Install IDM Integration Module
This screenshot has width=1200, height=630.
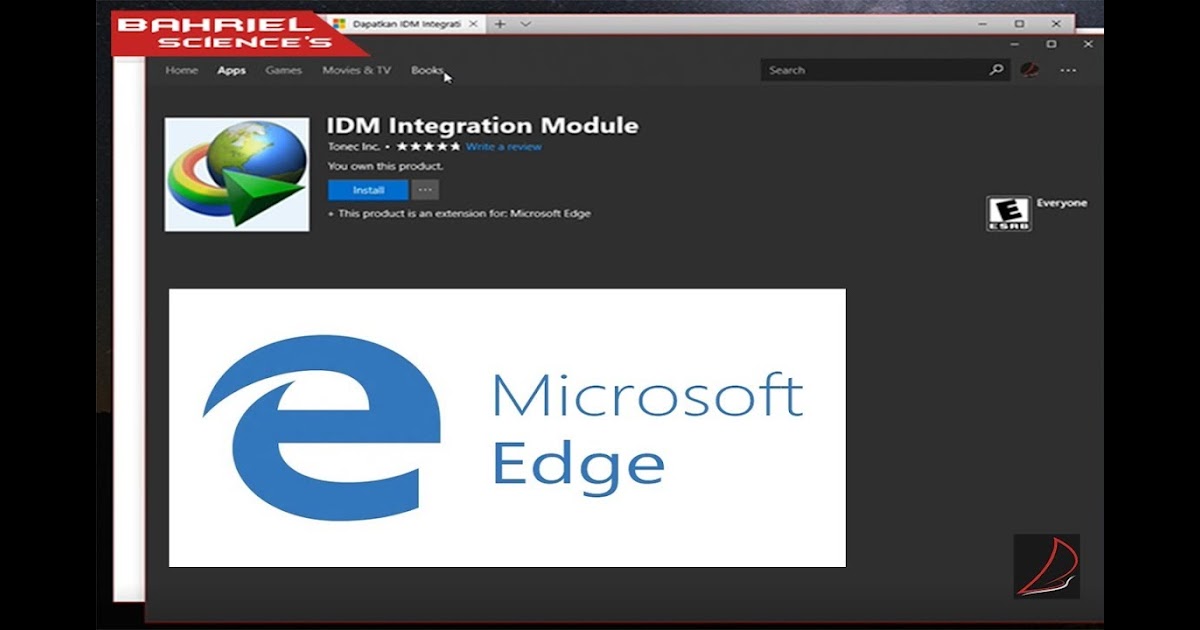coord(368,190)
